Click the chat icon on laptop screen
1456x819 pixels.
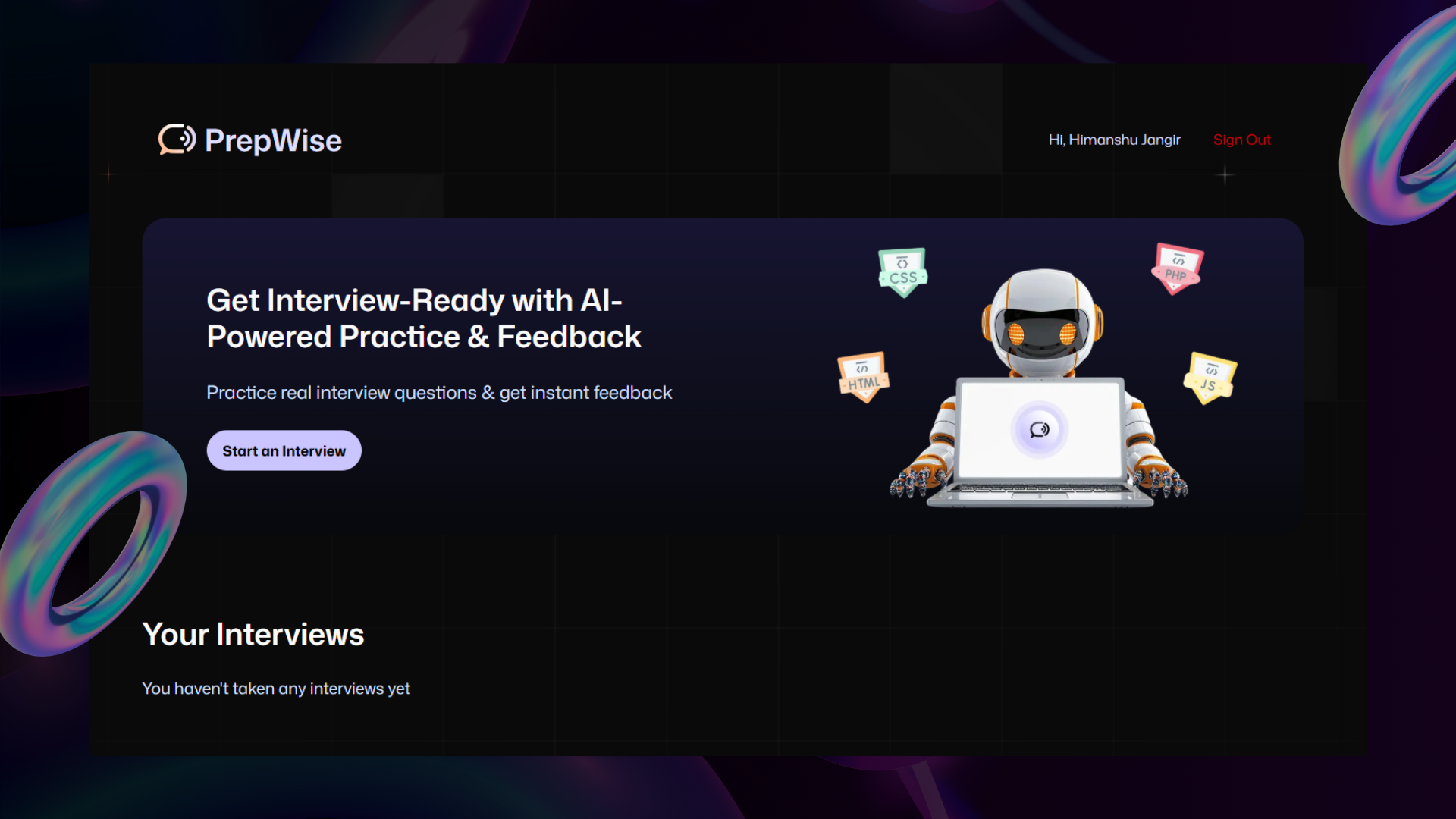tap(1040, 430)
